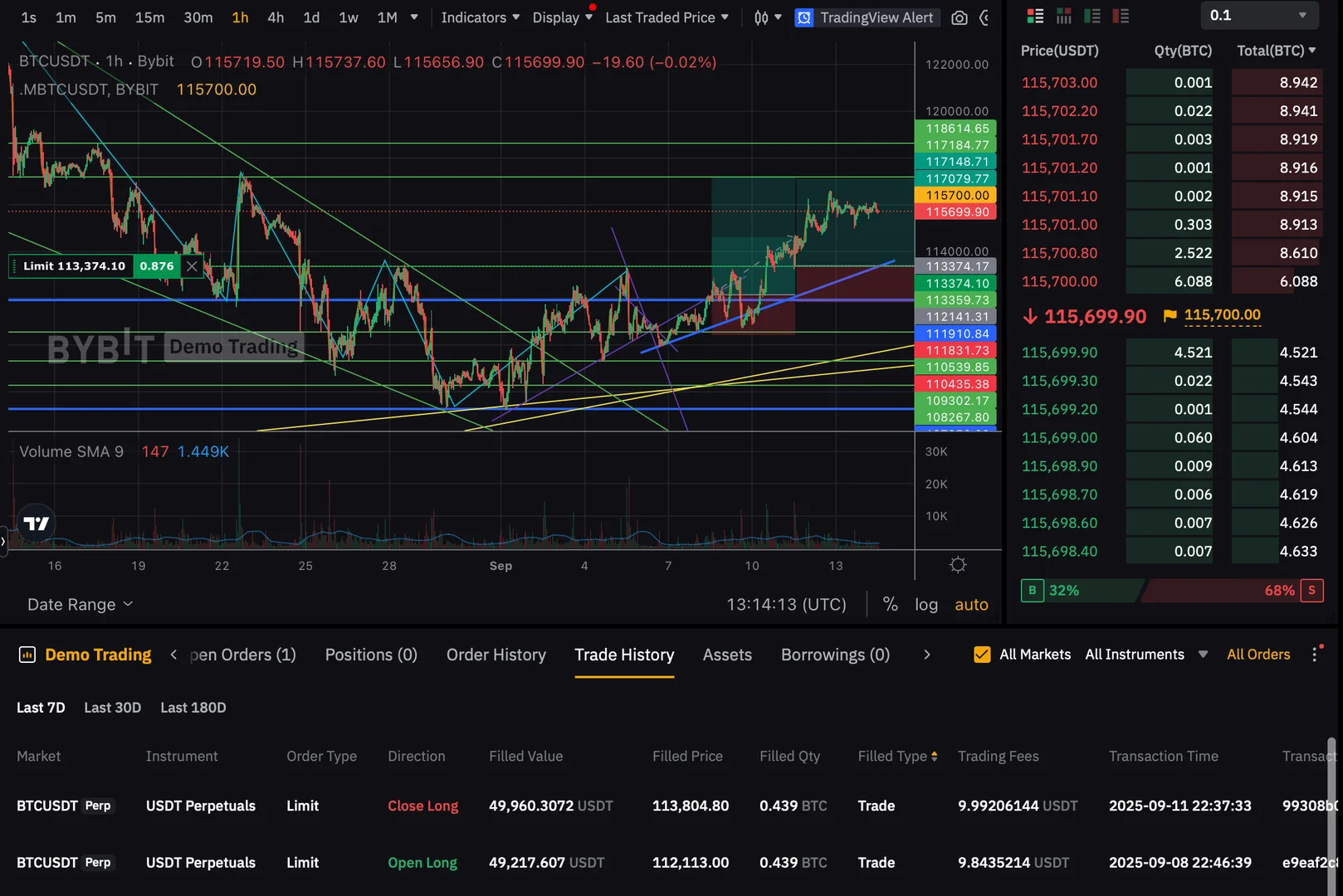The width and height of the screenshot is (1343, 896).
Task: Switch to the Assets tab
Action: [x=727, y=655]
